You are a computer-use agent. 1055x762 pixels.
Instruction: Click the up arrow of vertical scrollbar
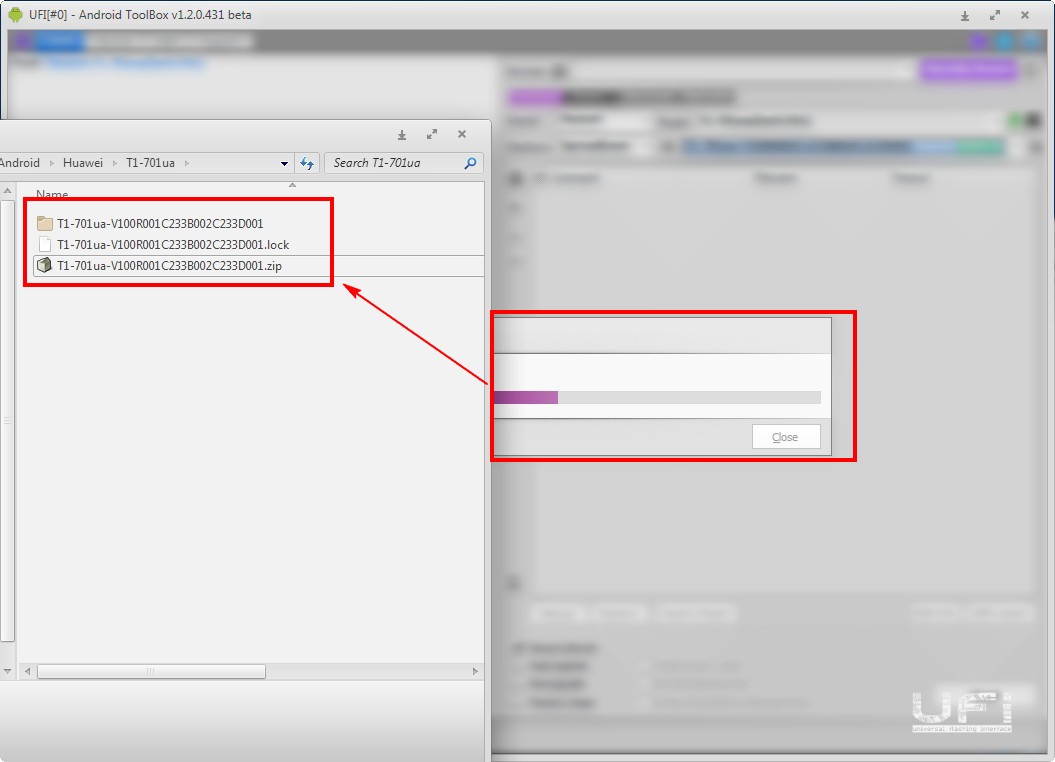point(7,191)
